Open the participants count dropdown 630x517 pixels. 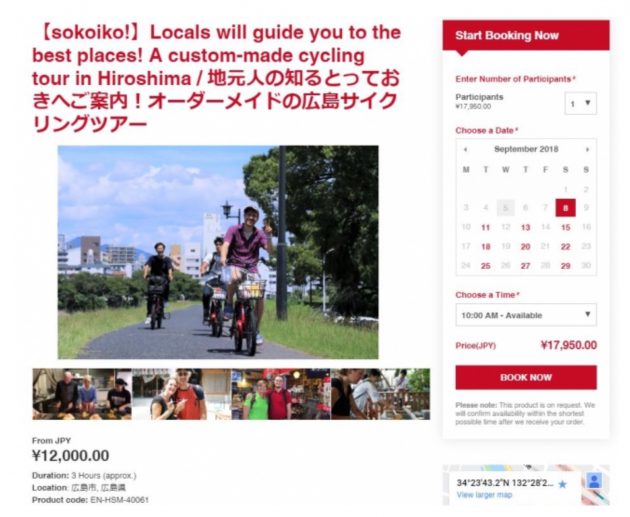[581, 104]
